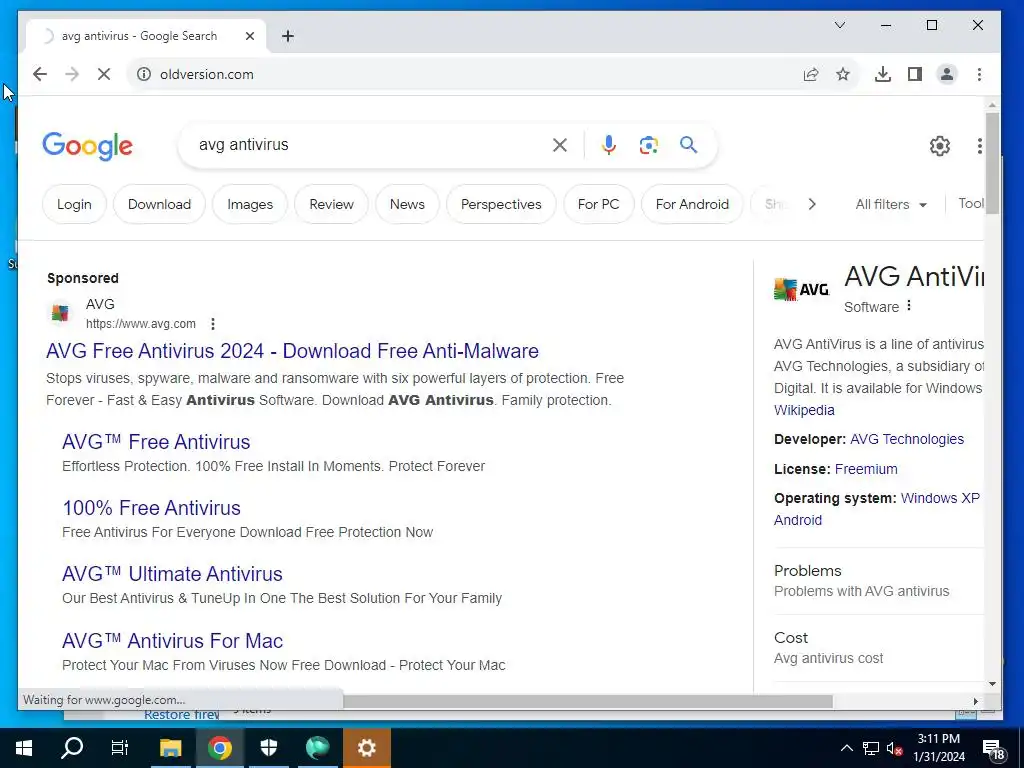The image size is (1024, 768).
Task: Open the clock showing 3:11 PM
Action: 938,748
